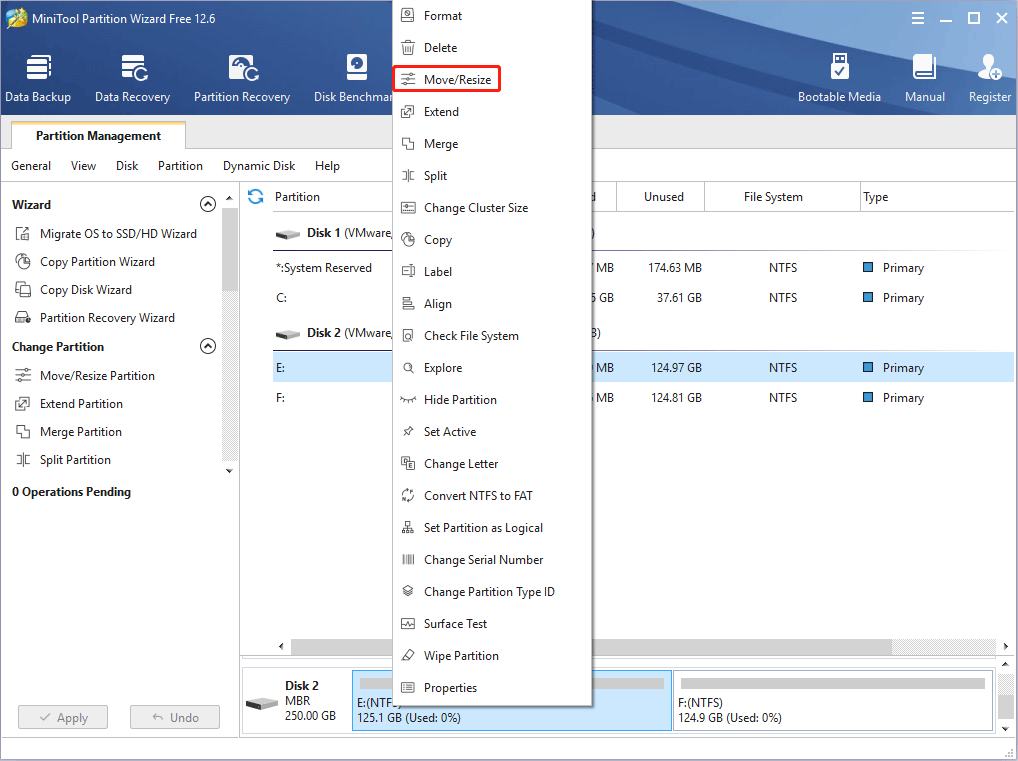
Task: Open Partition Recovery in the toolbar
Action: coord(242,79)
